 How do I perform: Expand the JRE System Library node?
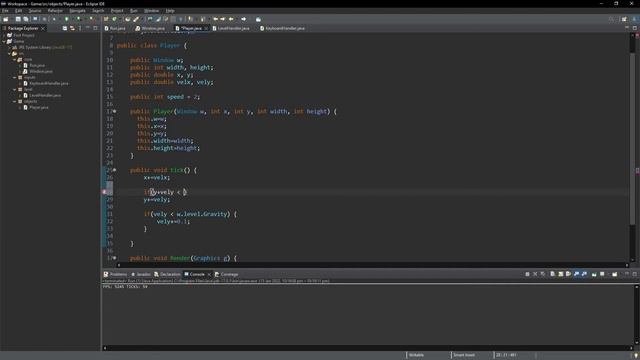[x=9, y=47]
